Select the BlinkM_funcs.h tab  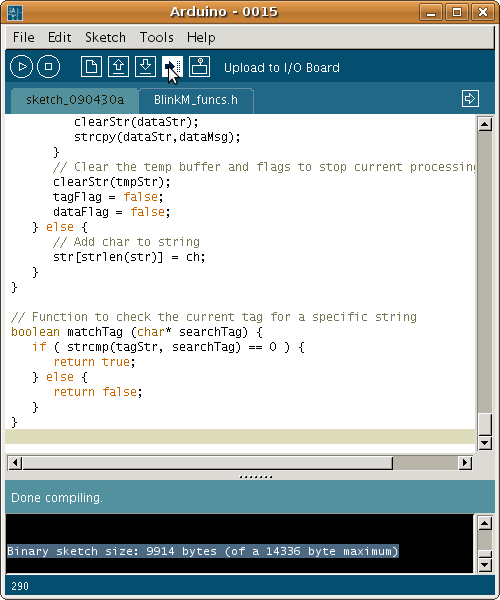coord(196,100)
